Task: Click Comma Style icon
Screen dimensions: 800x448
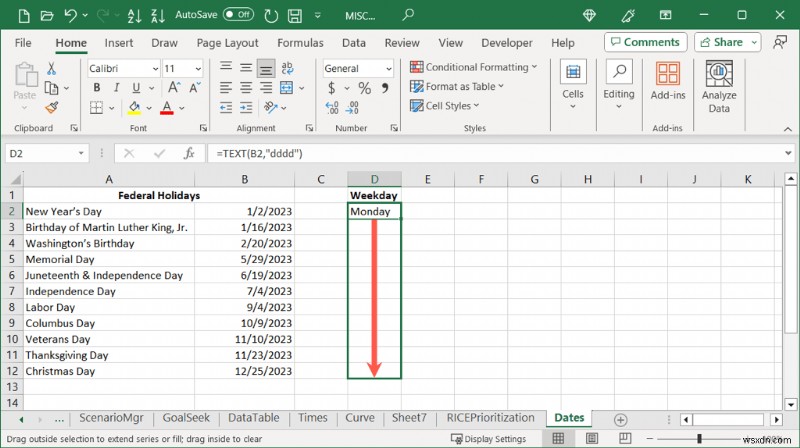Action: [x=385, y=88]
